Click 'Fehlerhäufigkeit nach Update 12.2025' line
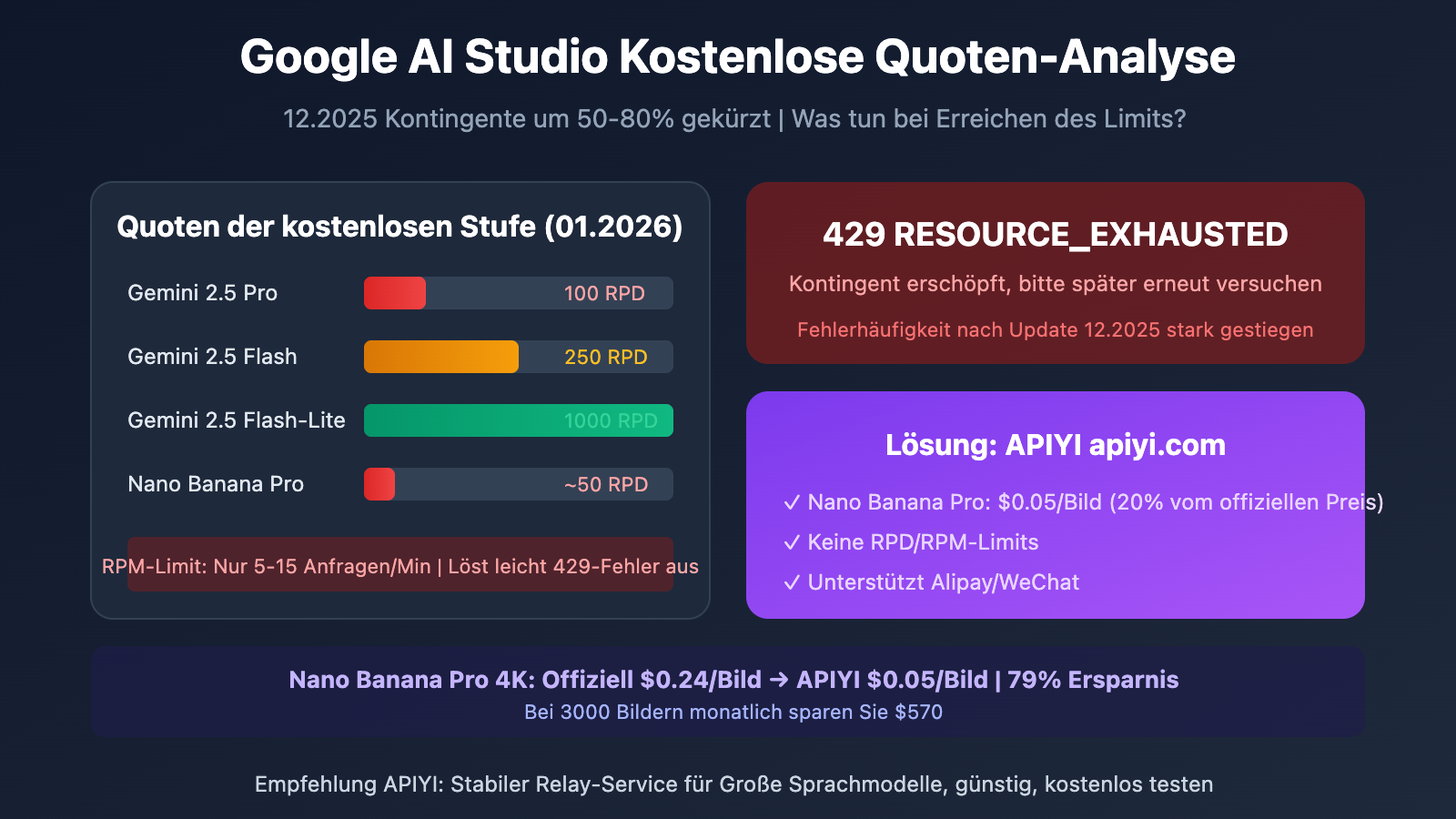Image resolution: width=1456 pixels, height=819 pixels. click(1056, 329)
